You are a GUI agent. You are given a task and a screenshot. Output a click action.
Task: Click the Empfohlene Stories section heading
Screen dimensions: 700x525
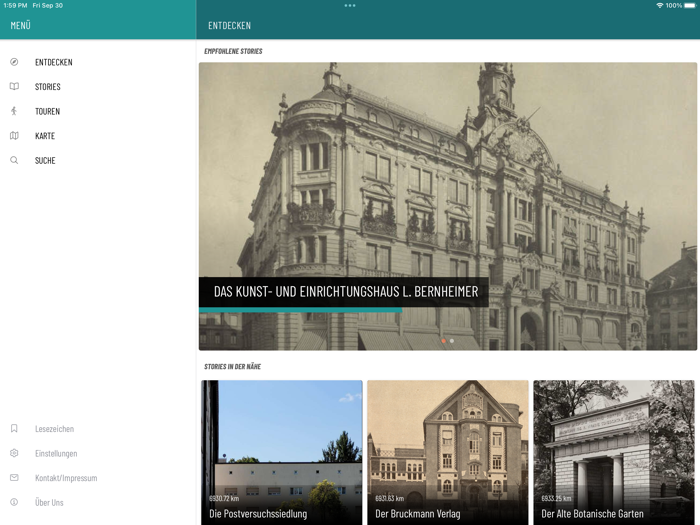tap(233, 51)
